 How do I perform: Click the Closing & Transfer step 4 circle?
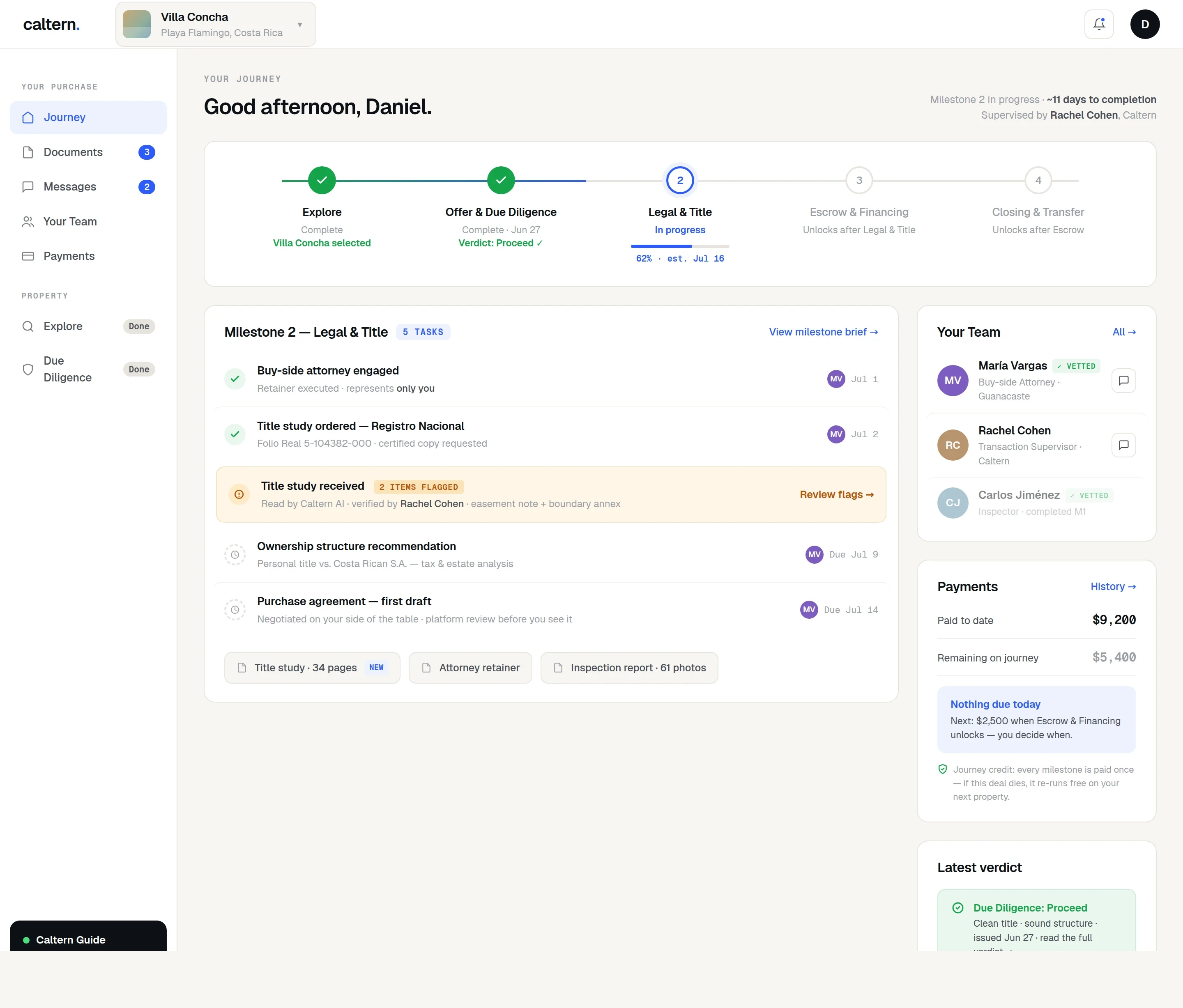coord(1038,180)
